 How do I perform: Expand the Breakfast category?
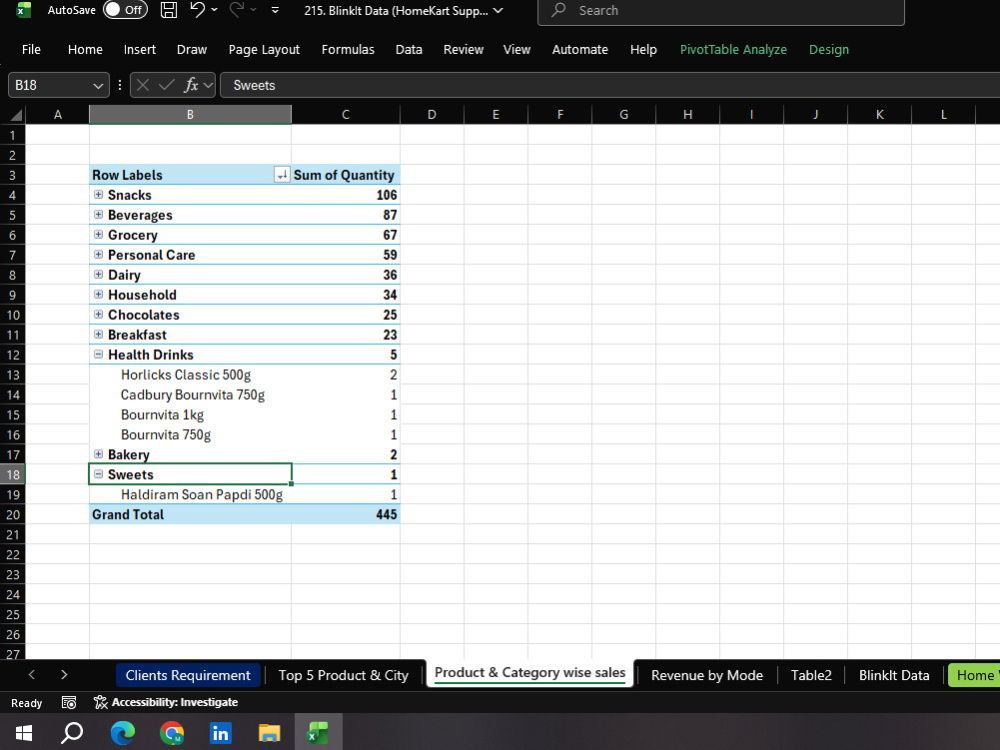click(98, 334)
